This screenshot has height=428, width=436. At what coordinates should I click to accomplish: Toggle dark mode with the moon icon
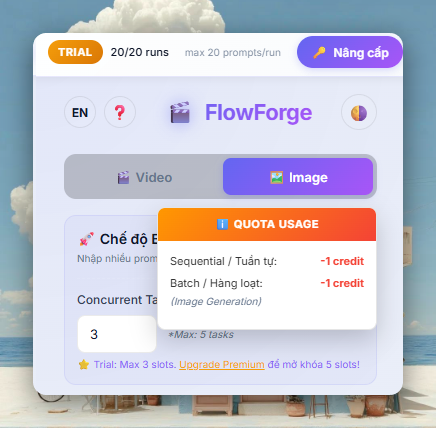pyautogui.click(x=359, y=113)
